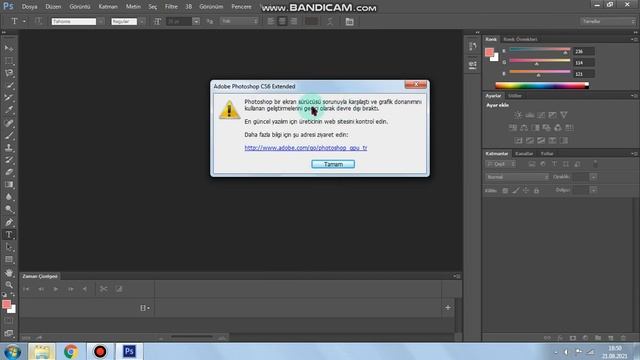
Task: Click text color swatch in options bar
Action: point(311,22)
